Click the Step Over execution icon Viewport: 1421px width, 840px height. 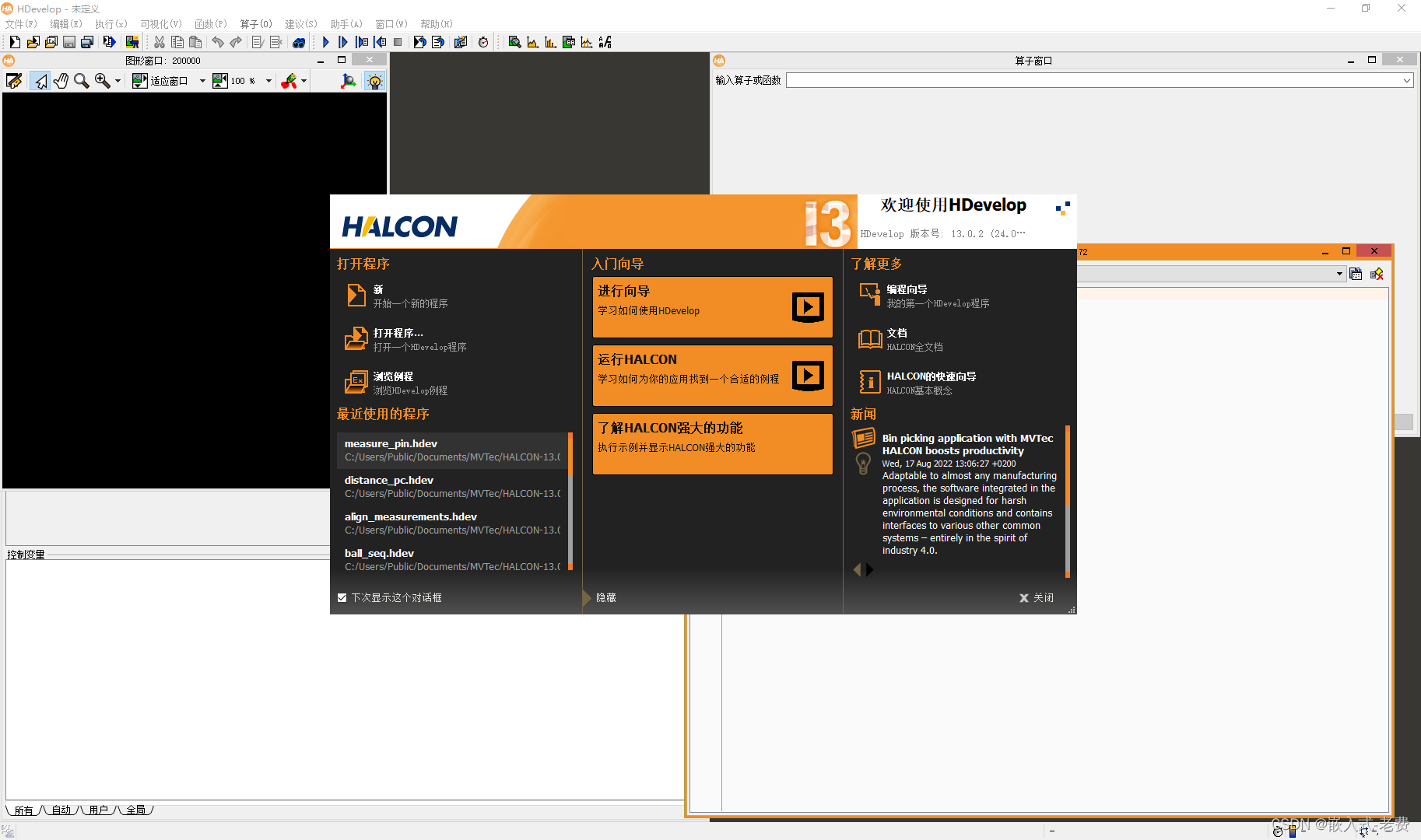tap(343, 42)
